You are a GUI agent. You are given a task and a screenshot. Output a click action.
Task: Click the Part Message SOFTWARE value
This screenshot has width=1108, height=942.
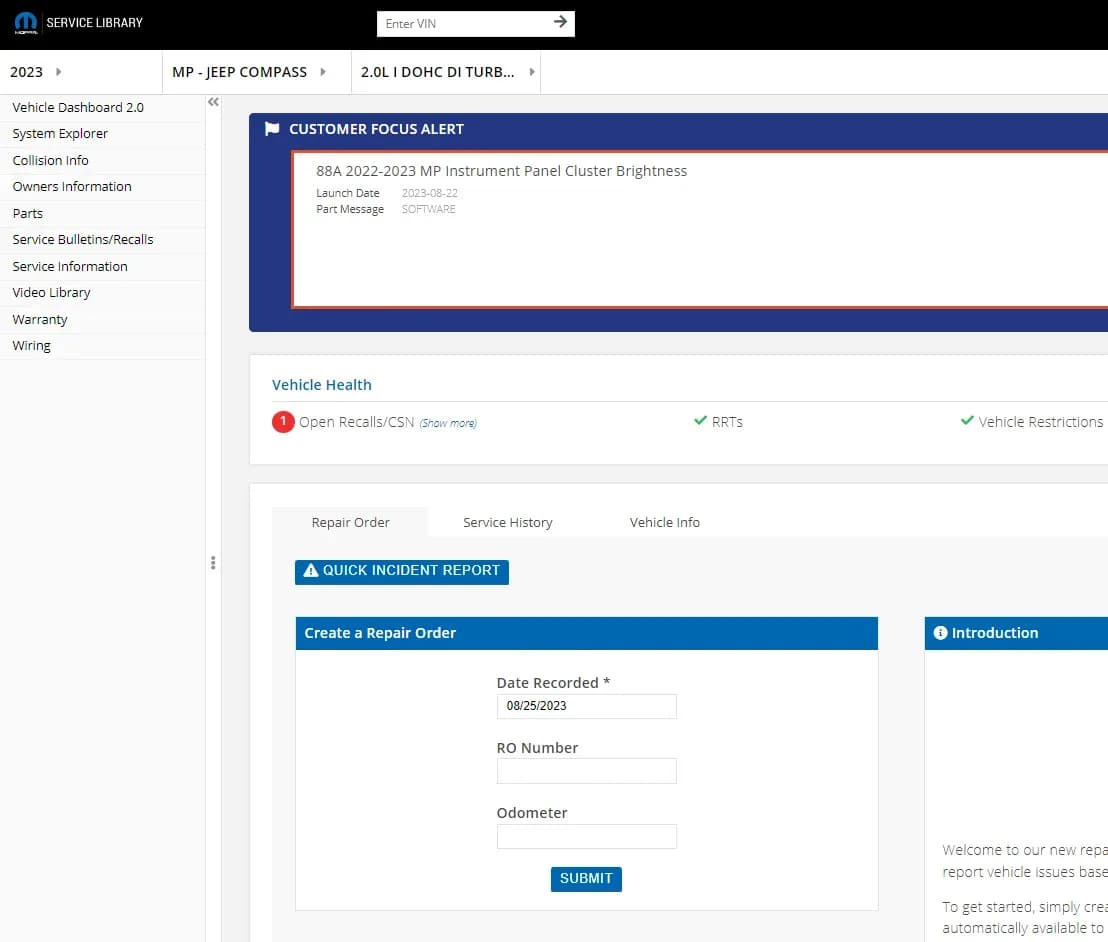[428, 209]
